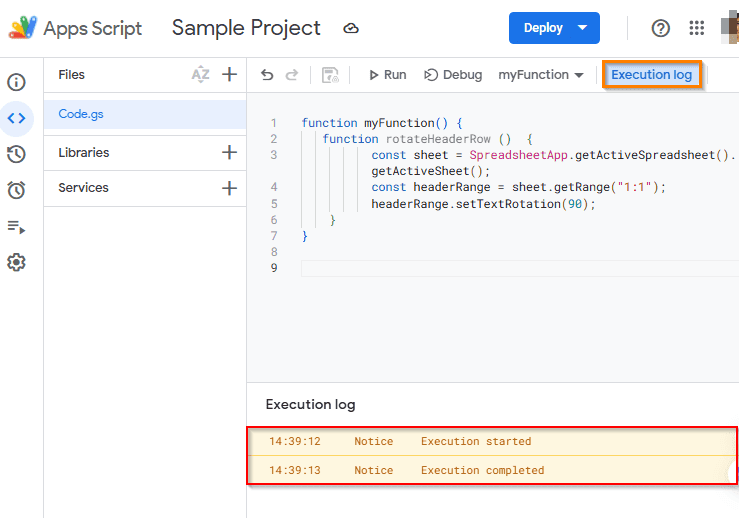739x518 pixels.
Task: Open the Help question mark icon
Action: pos(660,28)
